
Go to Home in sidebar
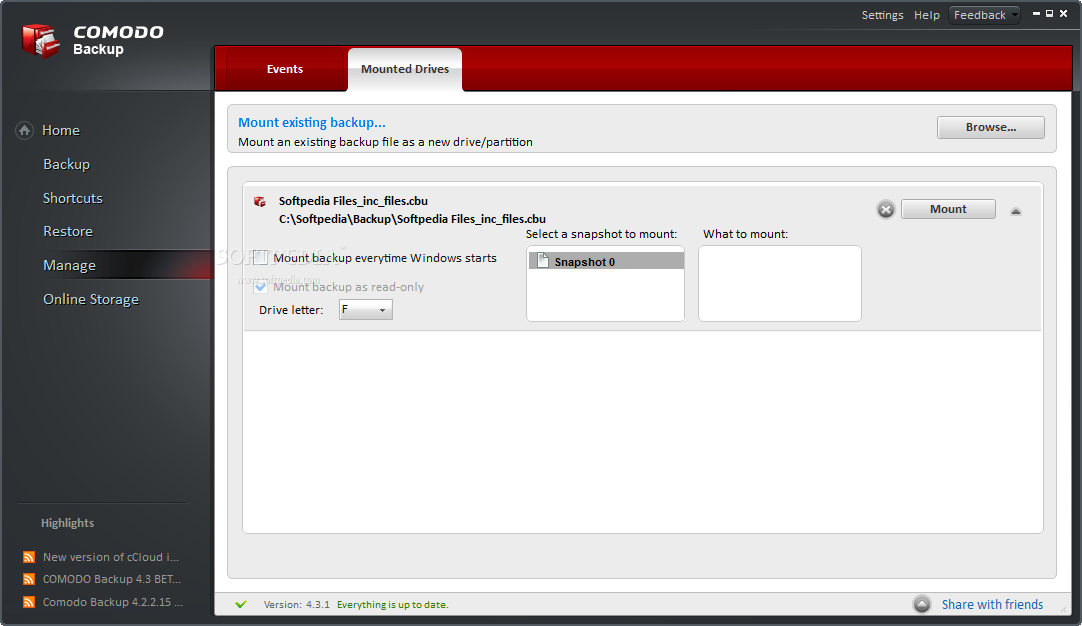pyautogui.click(x=61, y=130)
